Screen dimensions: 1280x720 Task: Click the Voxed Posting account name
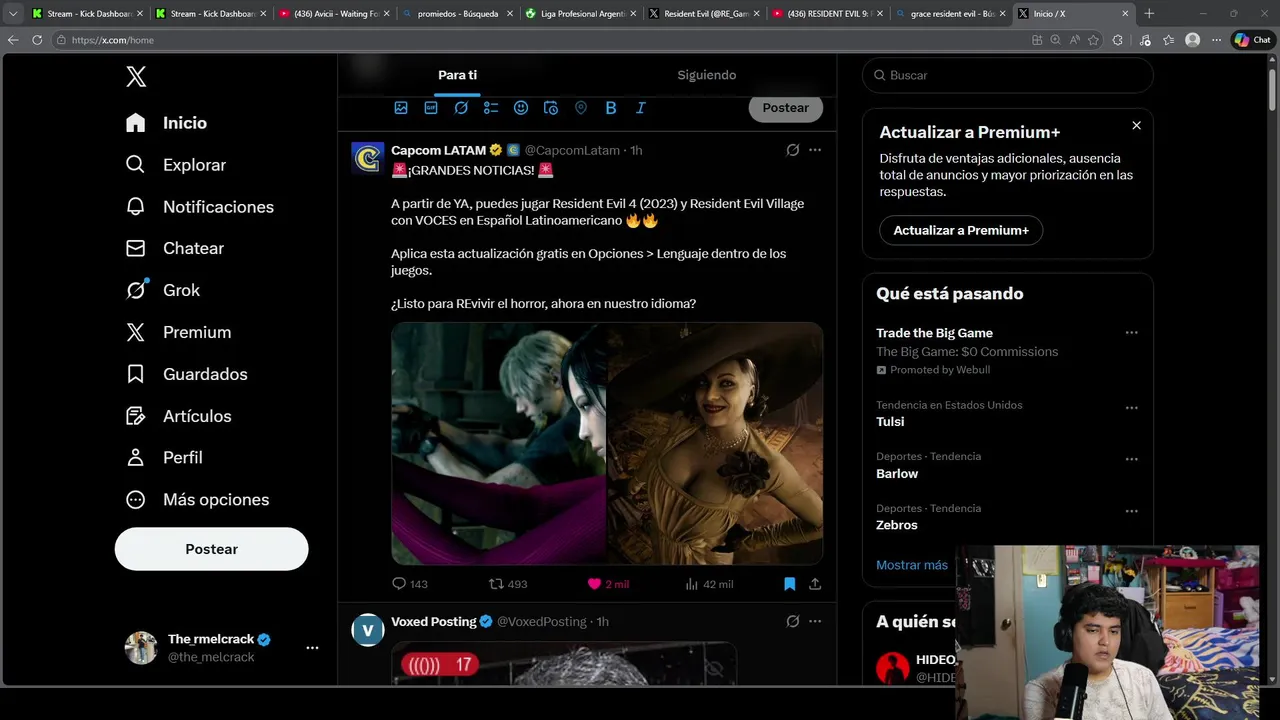click(x=433, y=622)
